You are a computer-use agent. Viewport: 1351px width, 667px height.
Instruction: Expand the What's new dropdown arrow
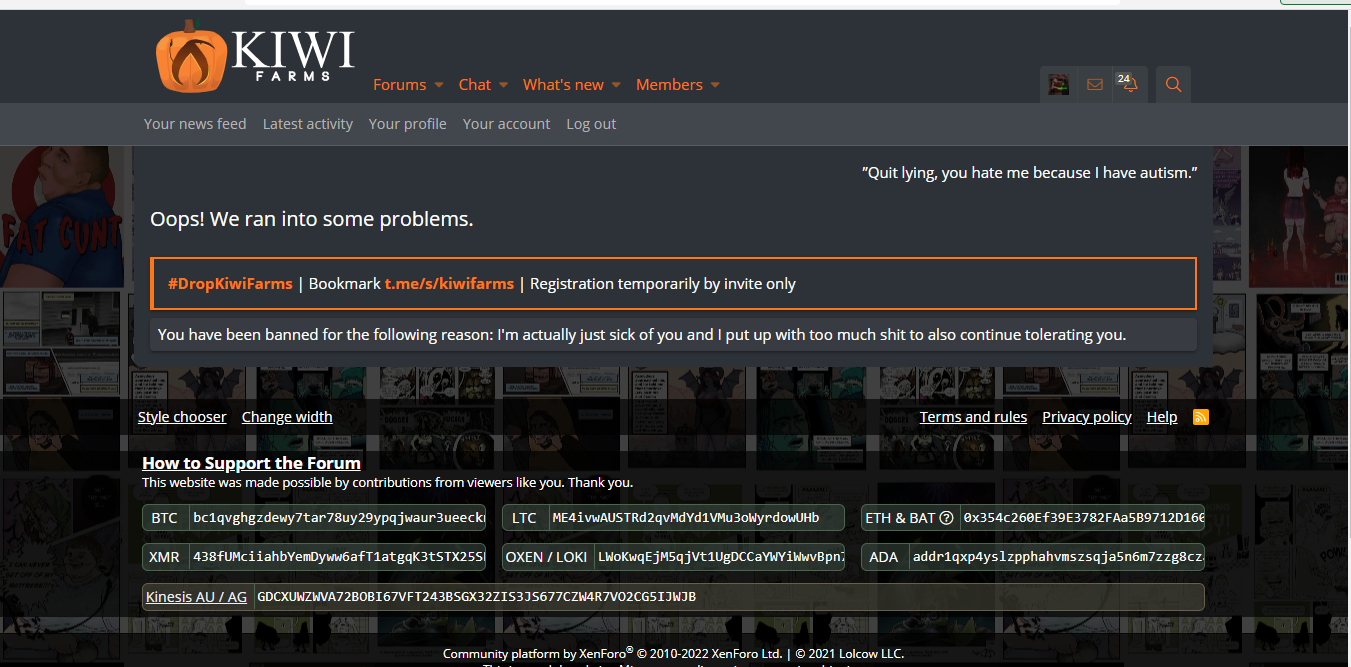[x=616, y=85]
